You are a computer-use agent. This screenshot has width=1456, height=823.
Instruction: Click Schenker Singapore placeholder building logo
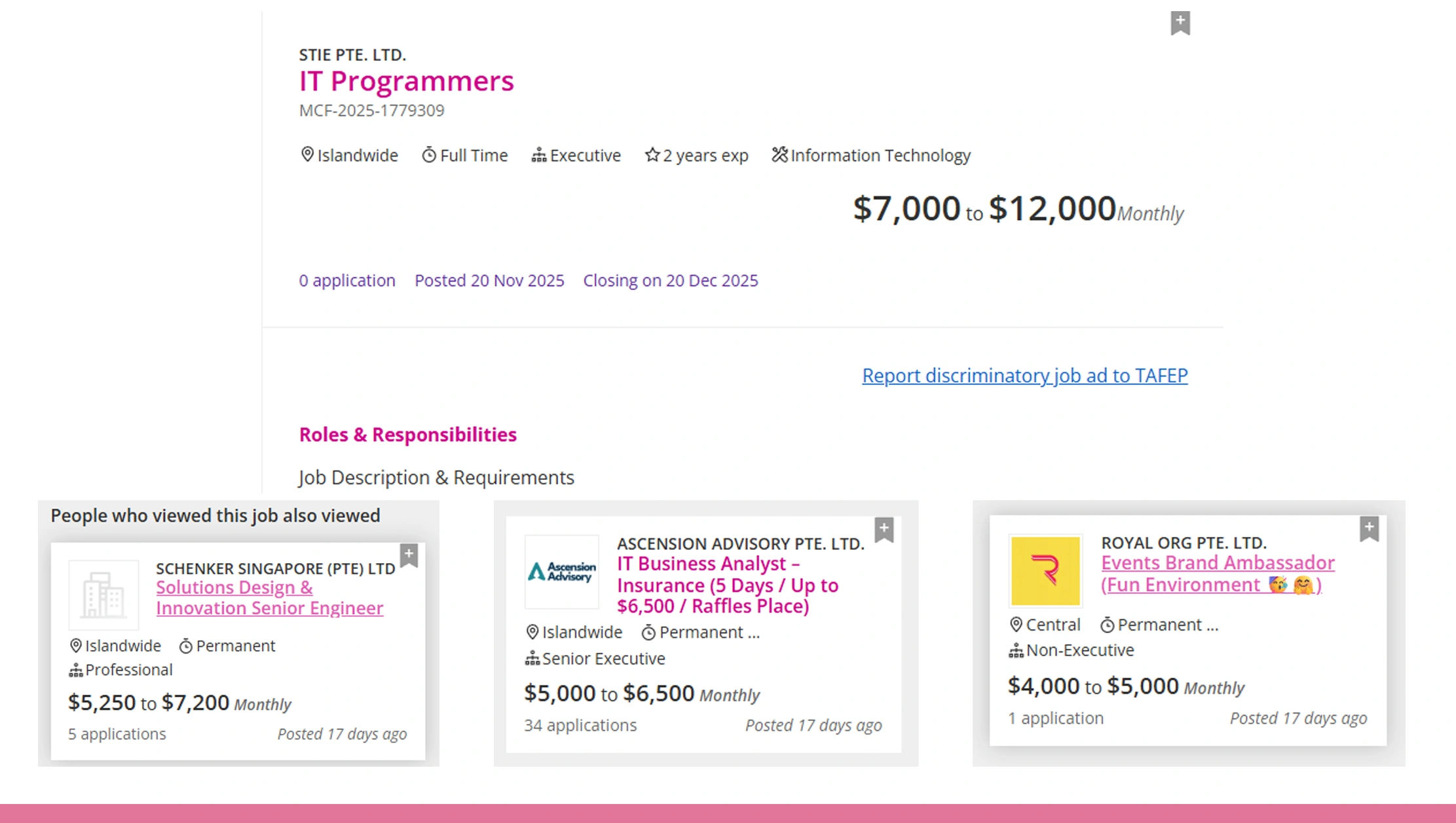[x=103, y=594]
